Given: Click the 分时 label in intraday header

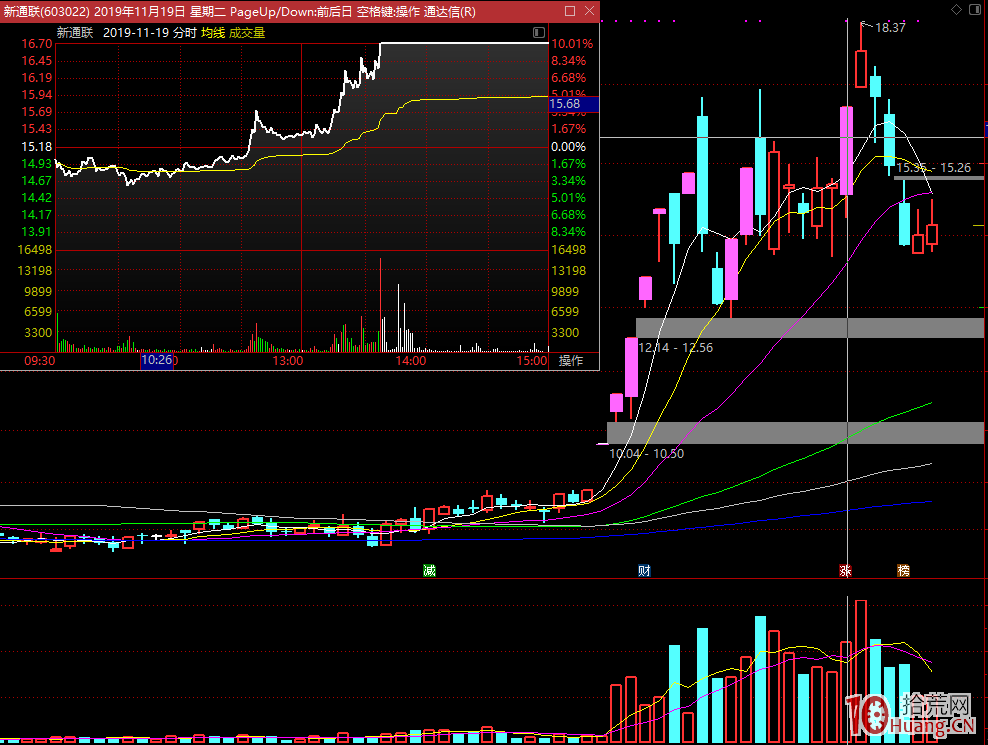Looking at the screenshot, I should 184,32.
